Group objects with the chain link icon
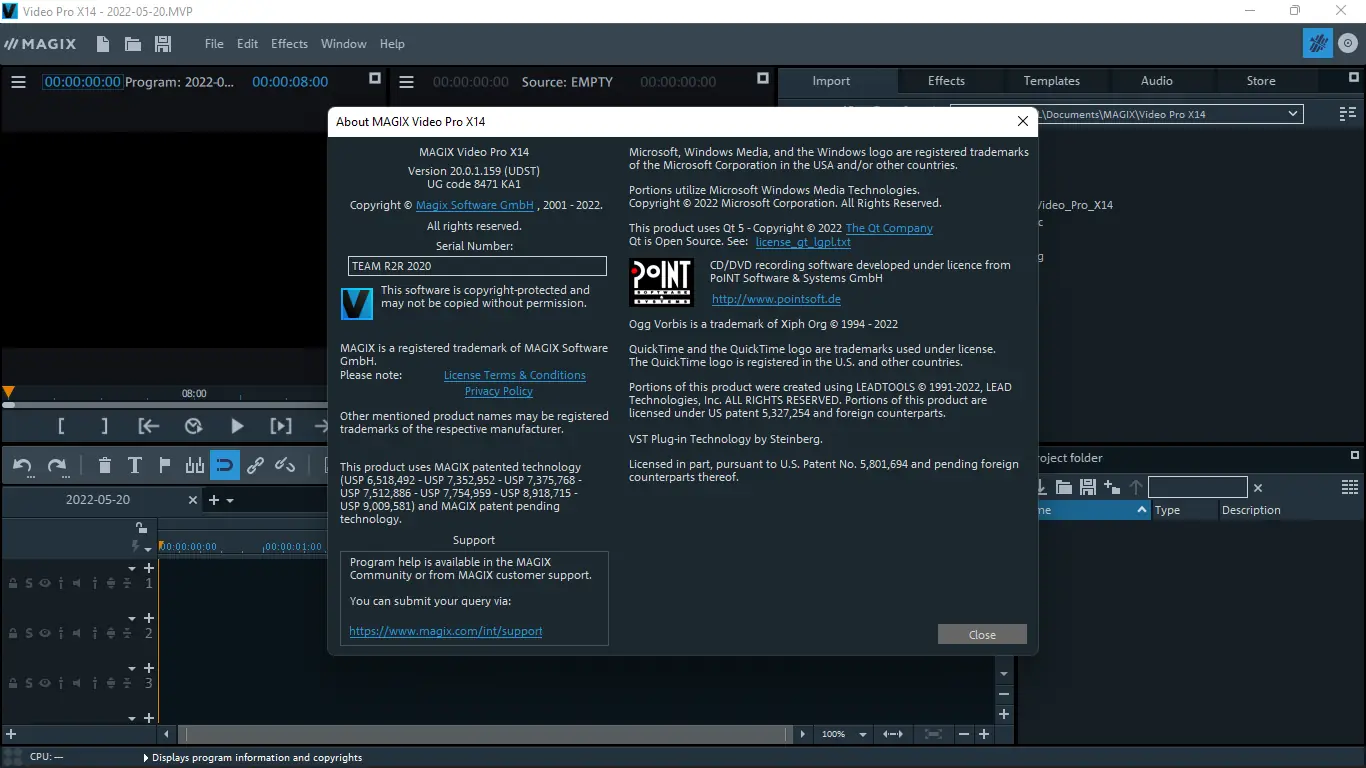 (x=255, y=465)
